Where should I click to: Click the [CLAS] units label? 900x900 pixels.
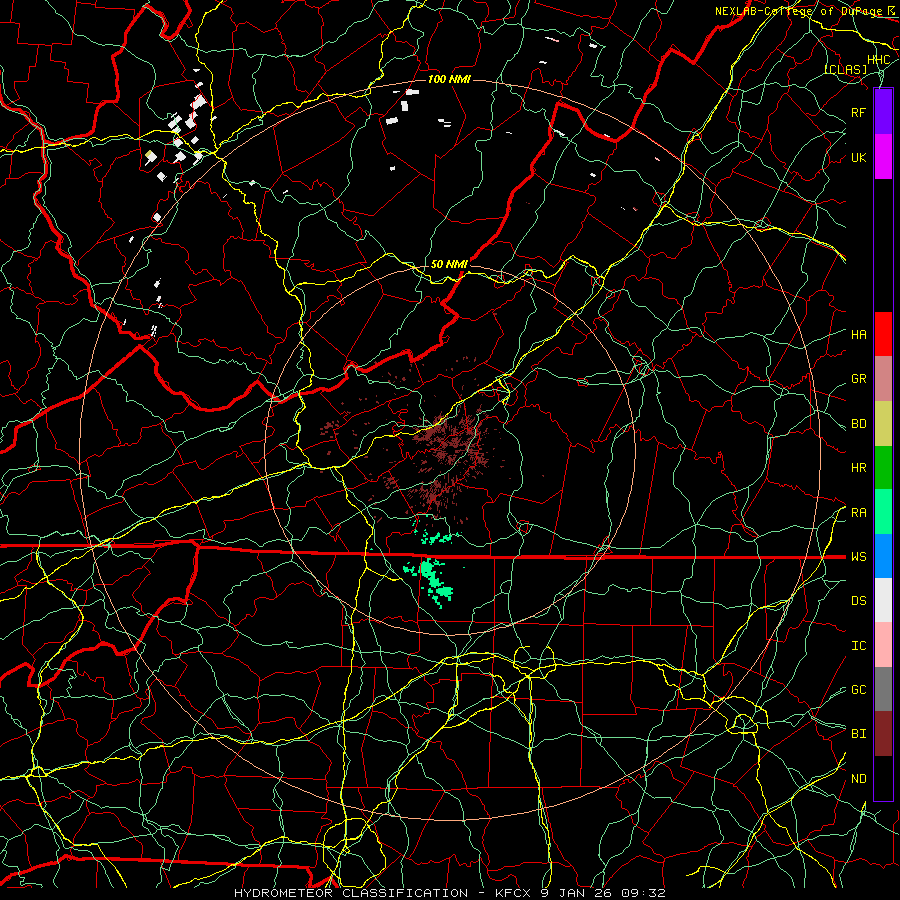pyautogui.click(x=846, y=70)
